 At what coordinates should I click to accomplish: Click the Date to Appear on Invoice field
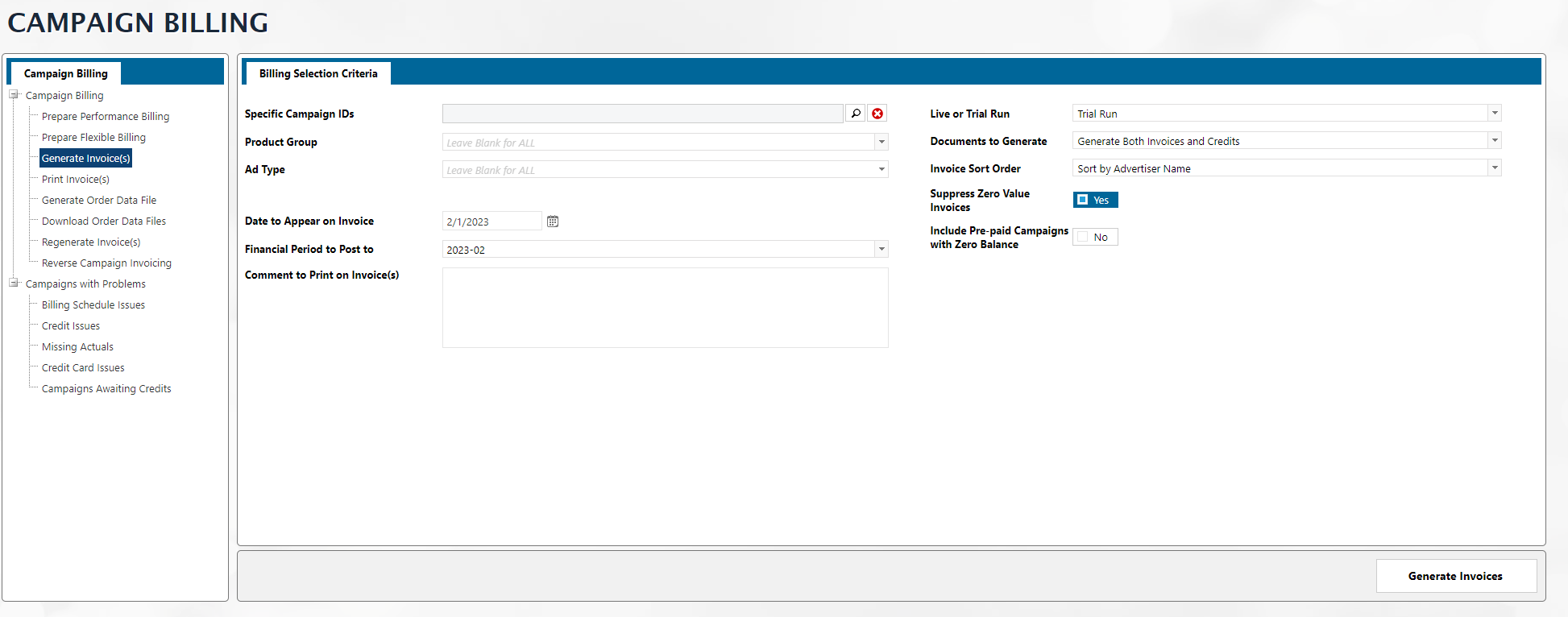(x=492, y=222)
